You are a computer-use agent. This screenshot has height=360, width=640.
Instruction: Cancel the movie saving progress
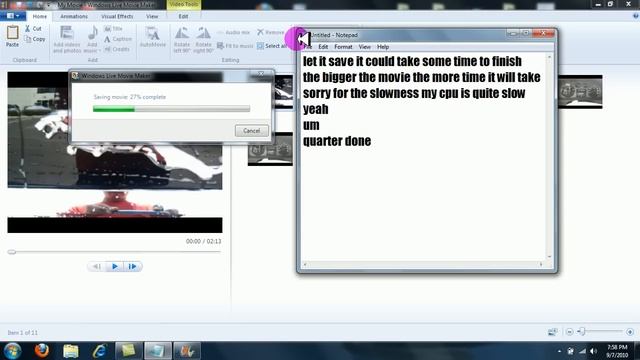(251, 131)
